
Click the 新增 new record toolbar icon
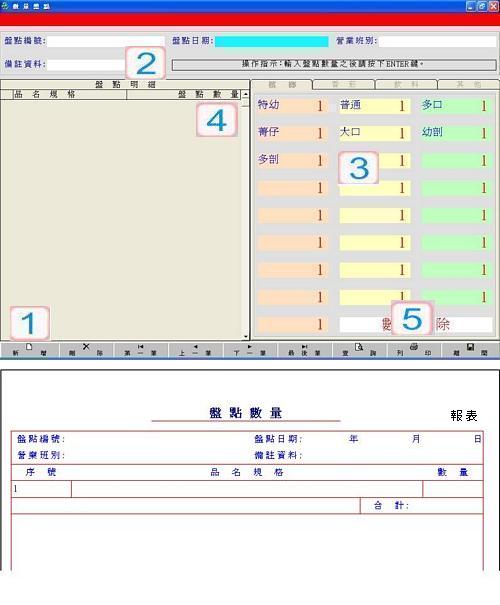pos(29,347)
